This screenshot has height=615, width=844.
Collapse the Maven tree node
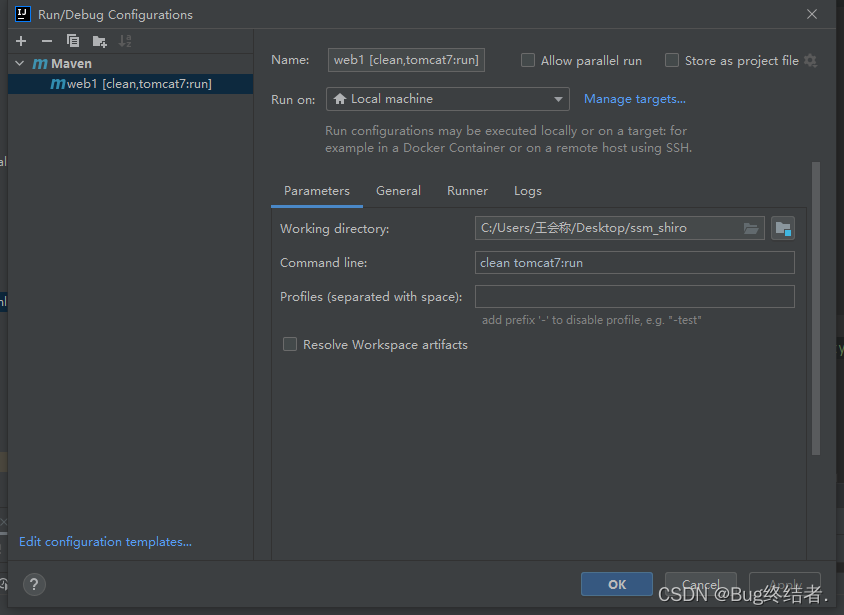point(20,63)
